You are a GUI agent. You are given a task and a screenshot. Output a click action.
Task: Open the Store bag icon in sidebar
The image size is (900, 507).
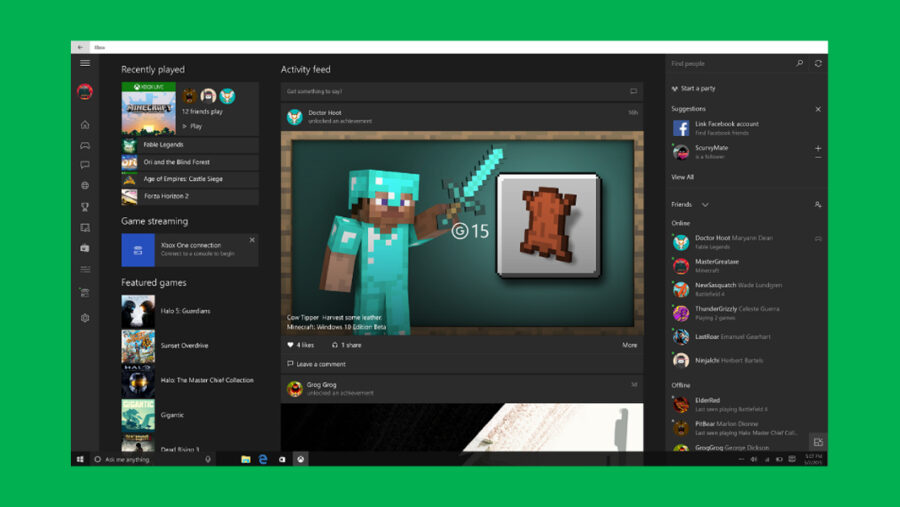85,248
